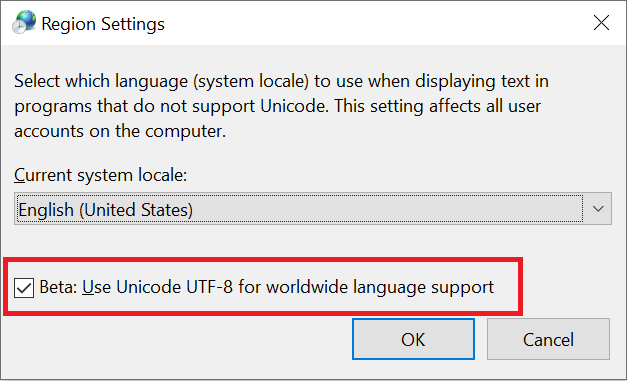Close the Region Settings dialog
Viewport: 627px width, 381px height.
coord(601,23)
